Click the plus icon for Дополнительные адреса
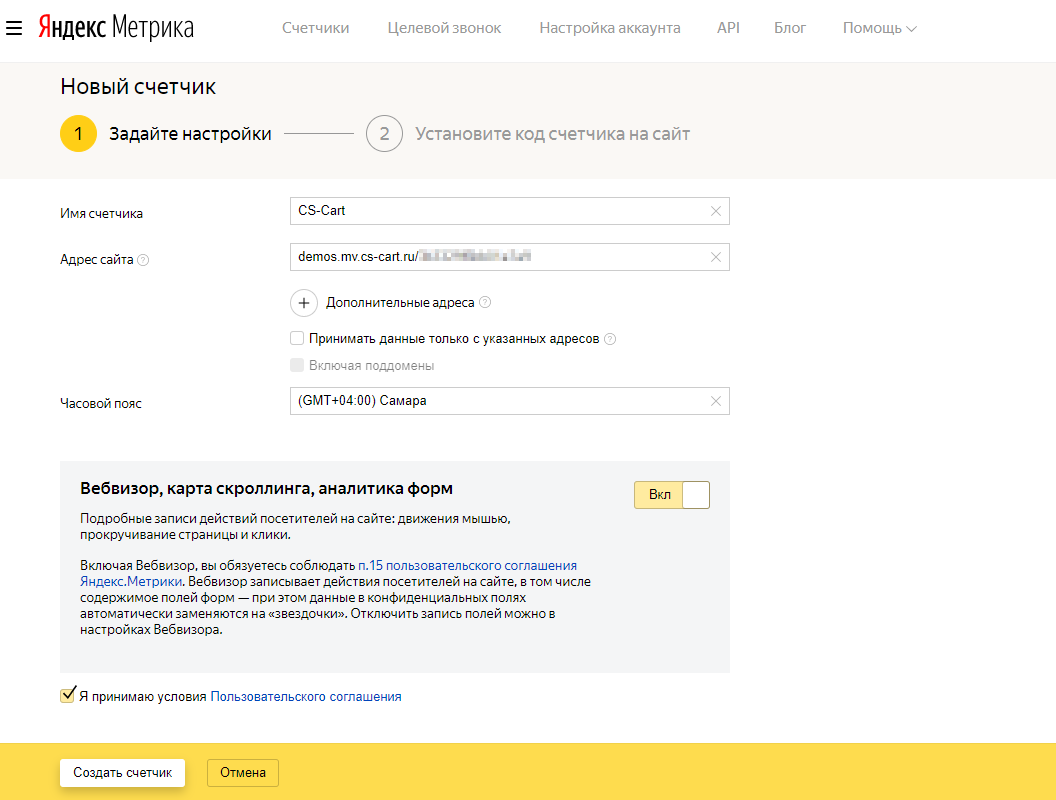 (303, 302)
